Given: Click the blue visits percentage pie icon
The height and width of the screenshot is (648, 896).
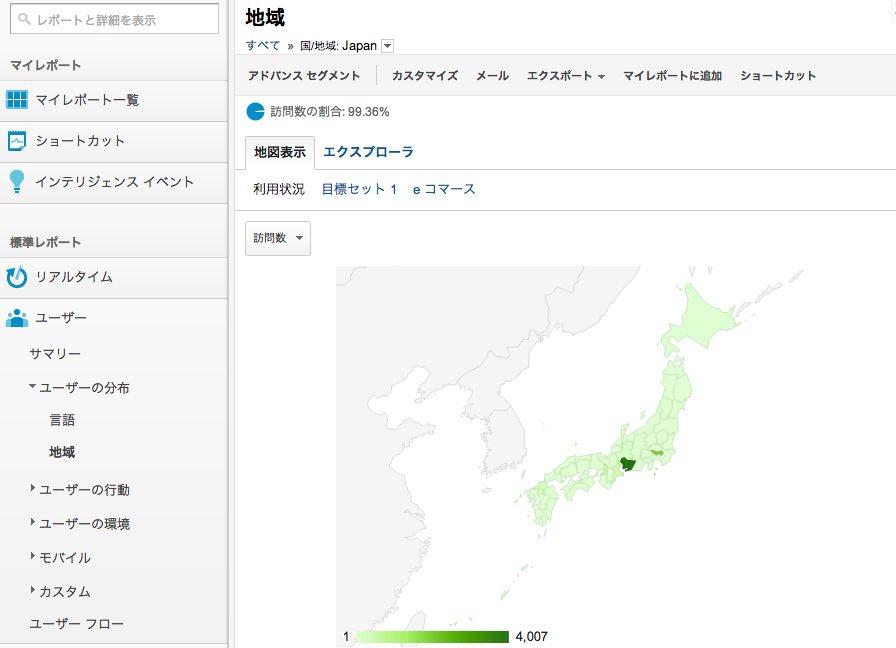Looking at the screenshot, I should pos(256,111).
